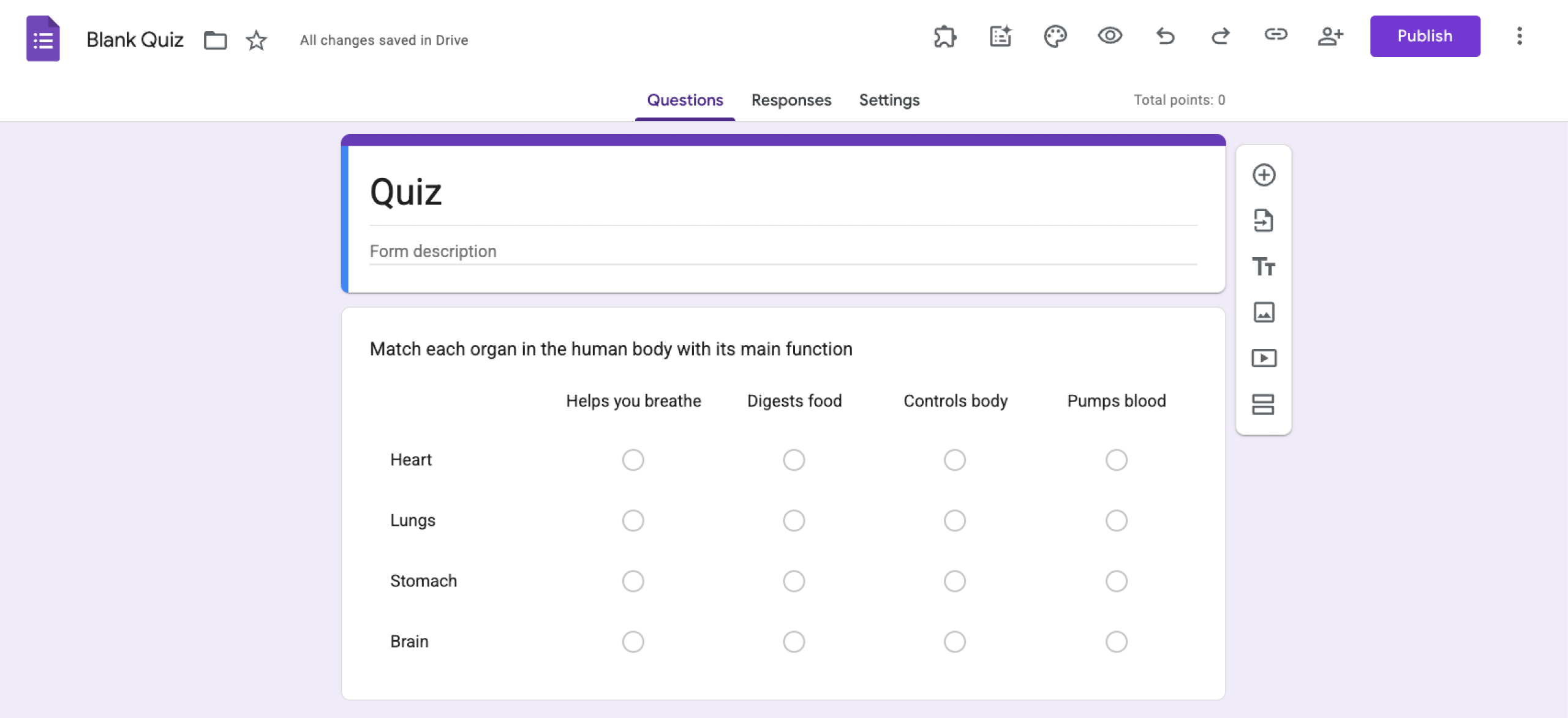Undo the last change

click(1165, 37)
